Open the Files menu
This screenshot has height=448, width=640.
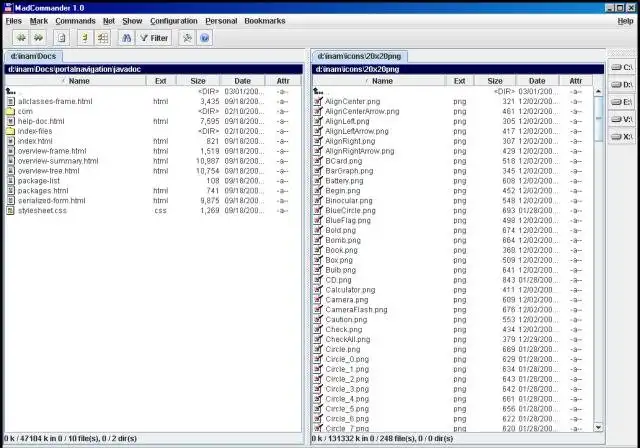pyautogui.click(x=13, y=21)
